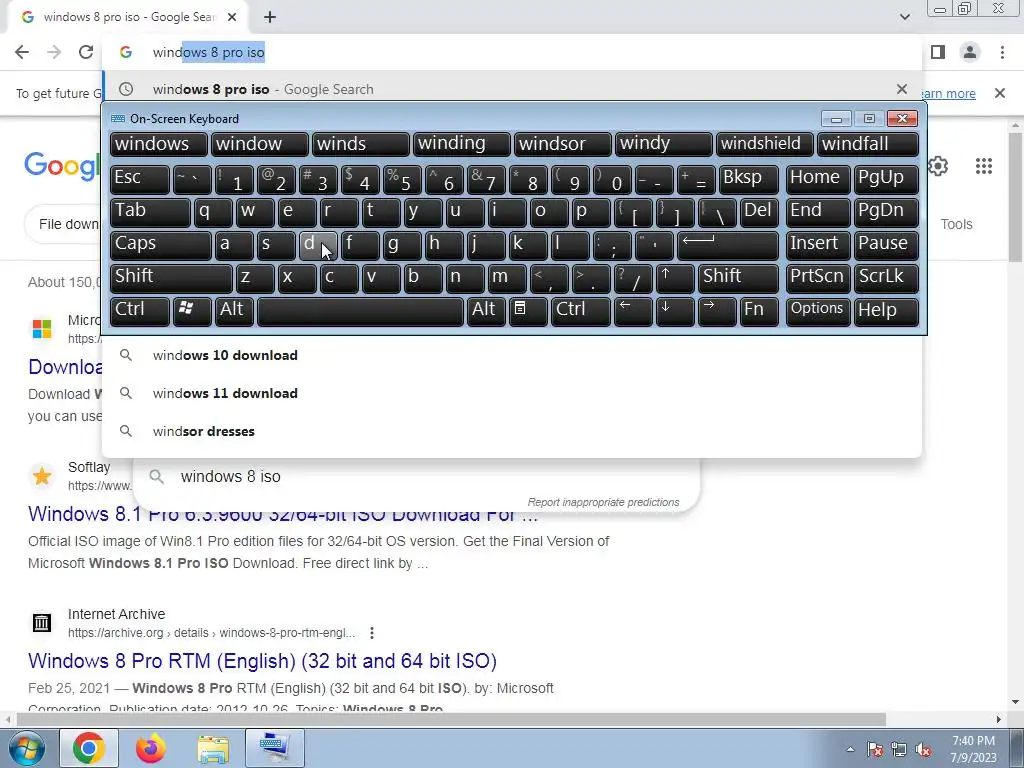Image resolution: width=1024 pixels, height=768 pixels.
Task: Toggle the Caps key
Action: click(x=161, y=245)
